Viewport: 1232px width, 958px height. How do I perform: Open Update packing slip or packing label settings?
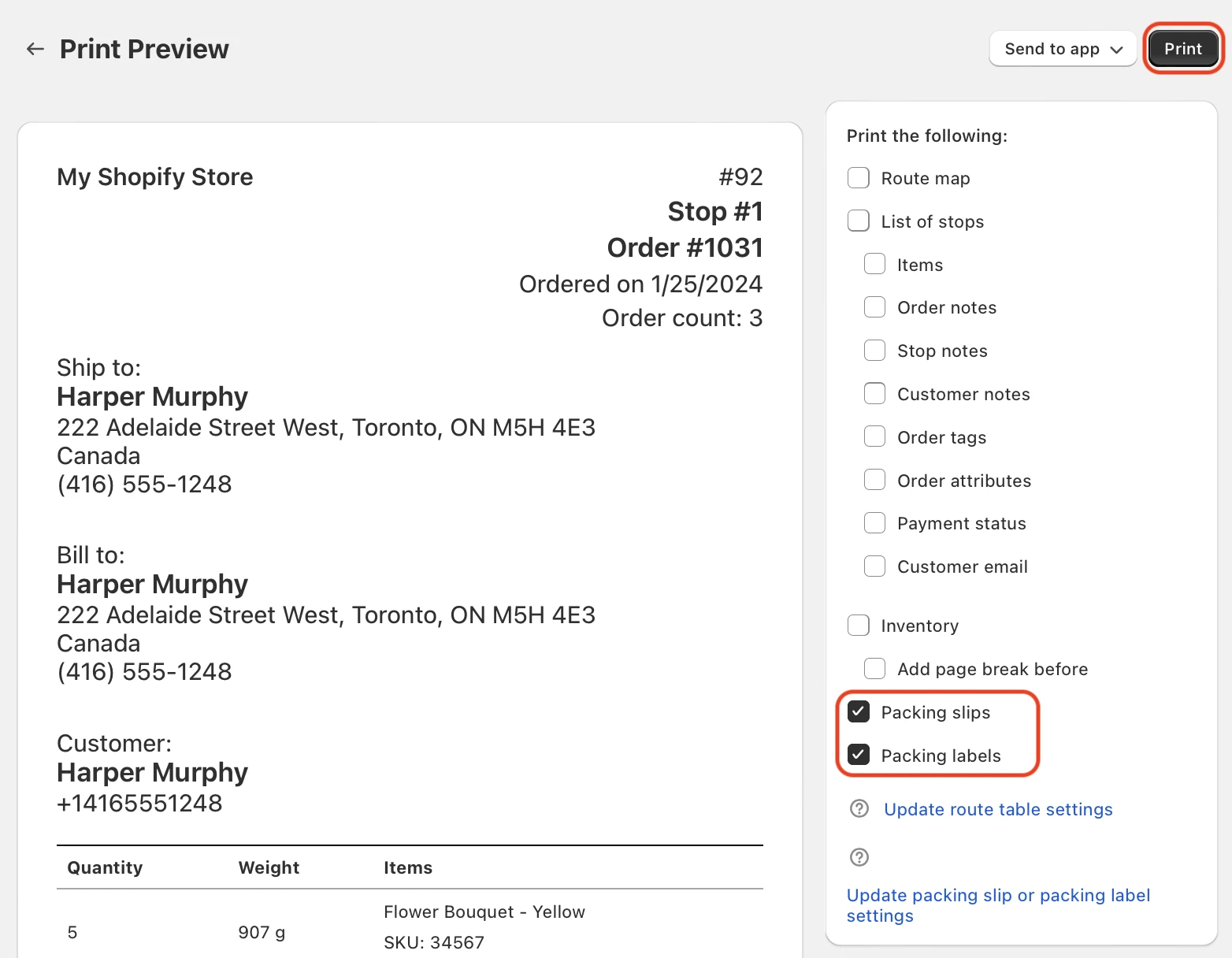pos(998,905)
